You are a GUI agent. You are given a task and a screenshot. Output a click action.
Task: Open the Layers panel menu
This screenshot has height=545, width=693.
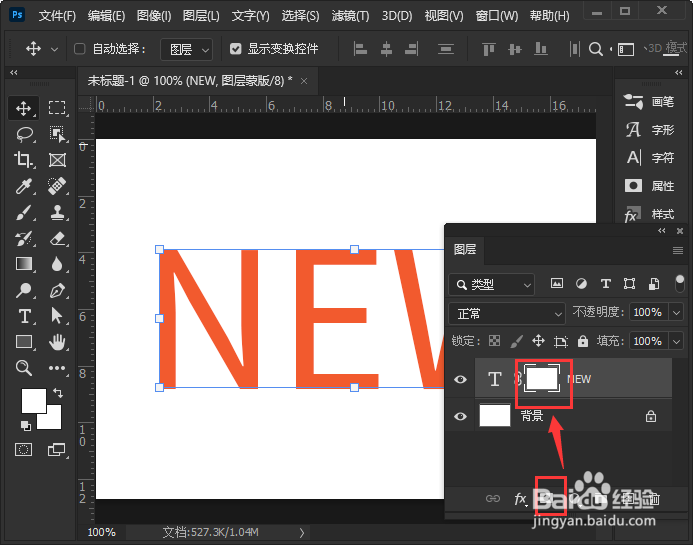point(678,251)
